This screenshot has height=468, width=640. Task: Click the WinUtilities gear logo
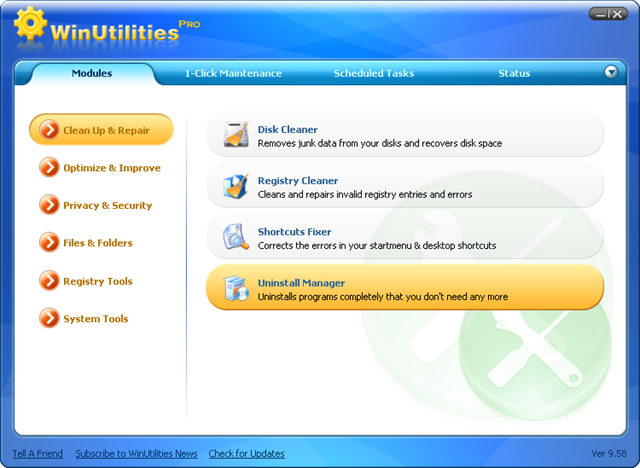[30, 23]
